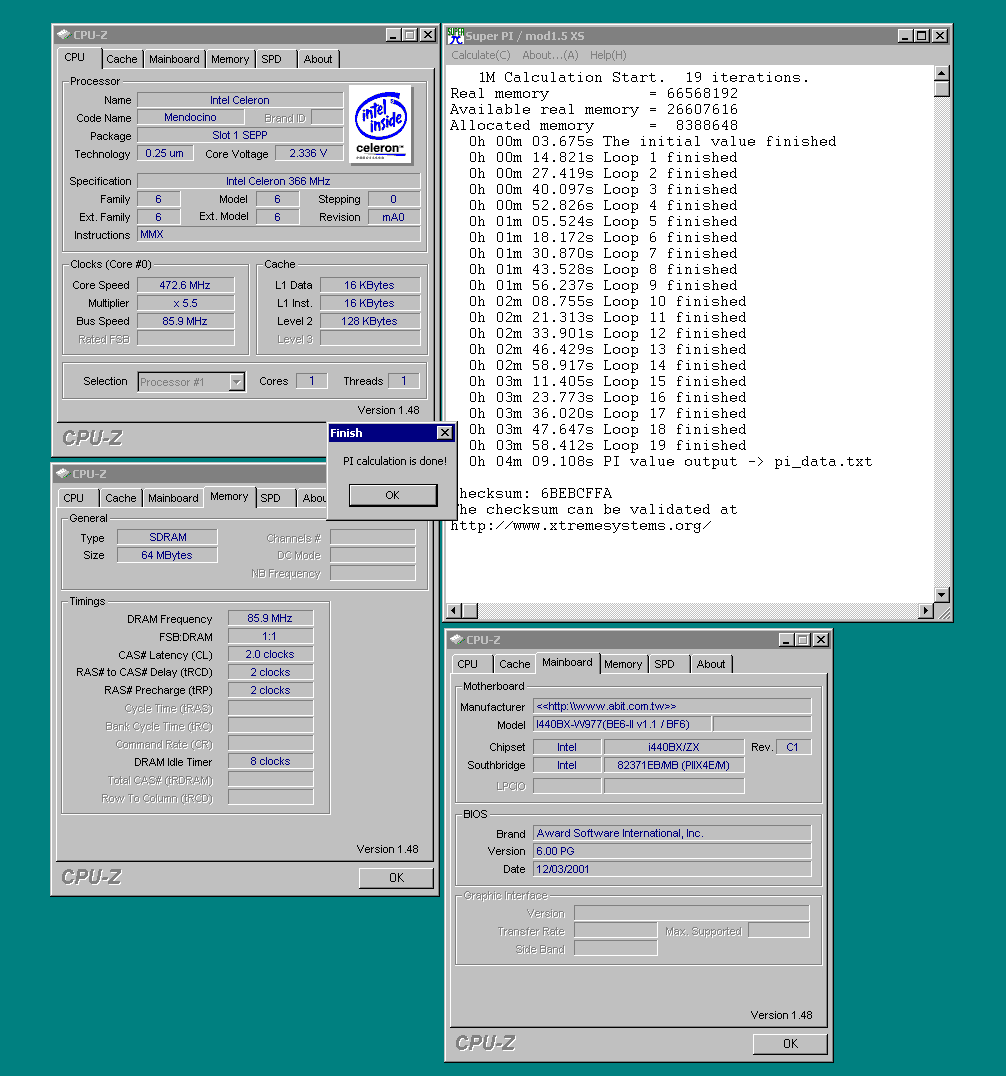Click the icon in the top CPU-Z title bar

click(x=64, y=34)
